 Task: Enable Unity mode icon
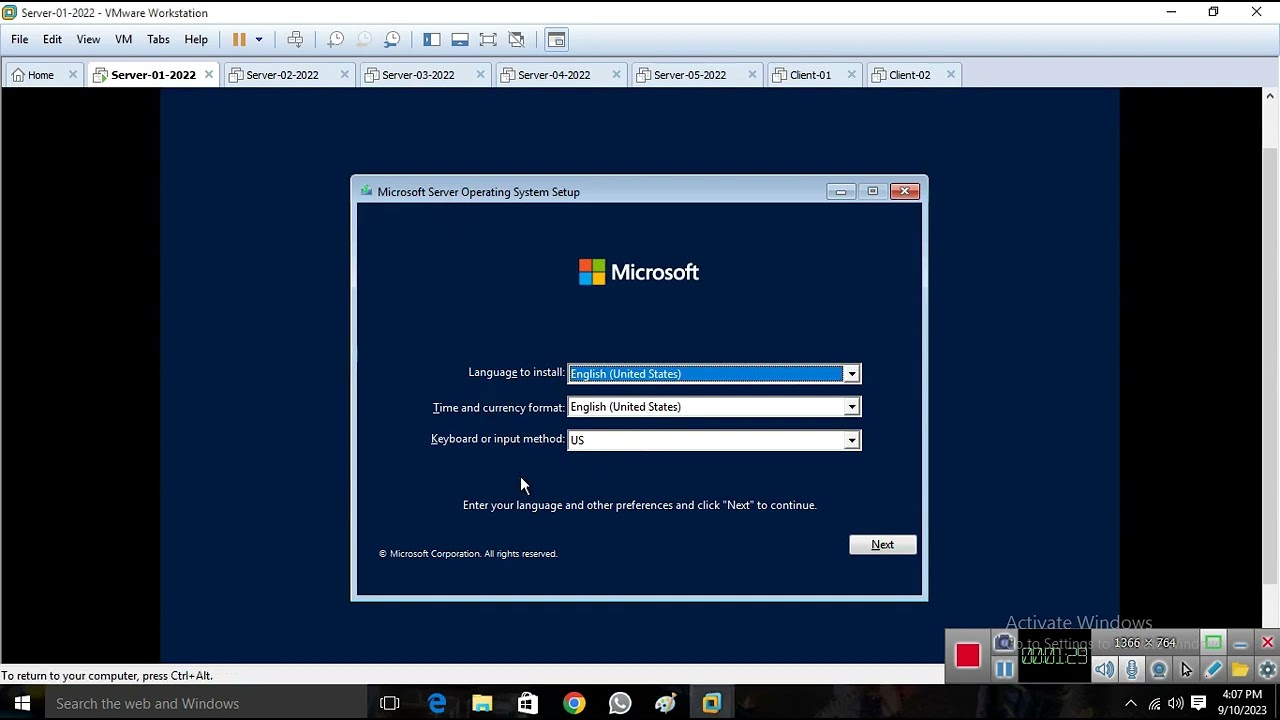coord(516,39)
